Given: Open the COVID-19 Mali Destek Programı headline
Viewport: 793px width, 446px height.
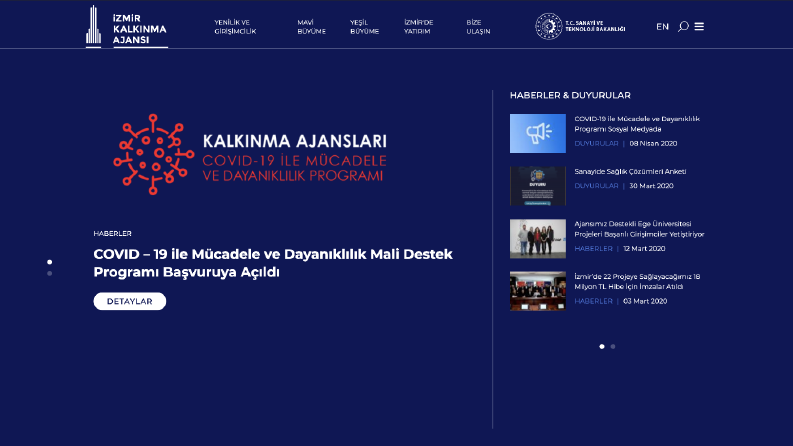Looking at the screenshot, I should pyautogui.click(x=273, y=263).
